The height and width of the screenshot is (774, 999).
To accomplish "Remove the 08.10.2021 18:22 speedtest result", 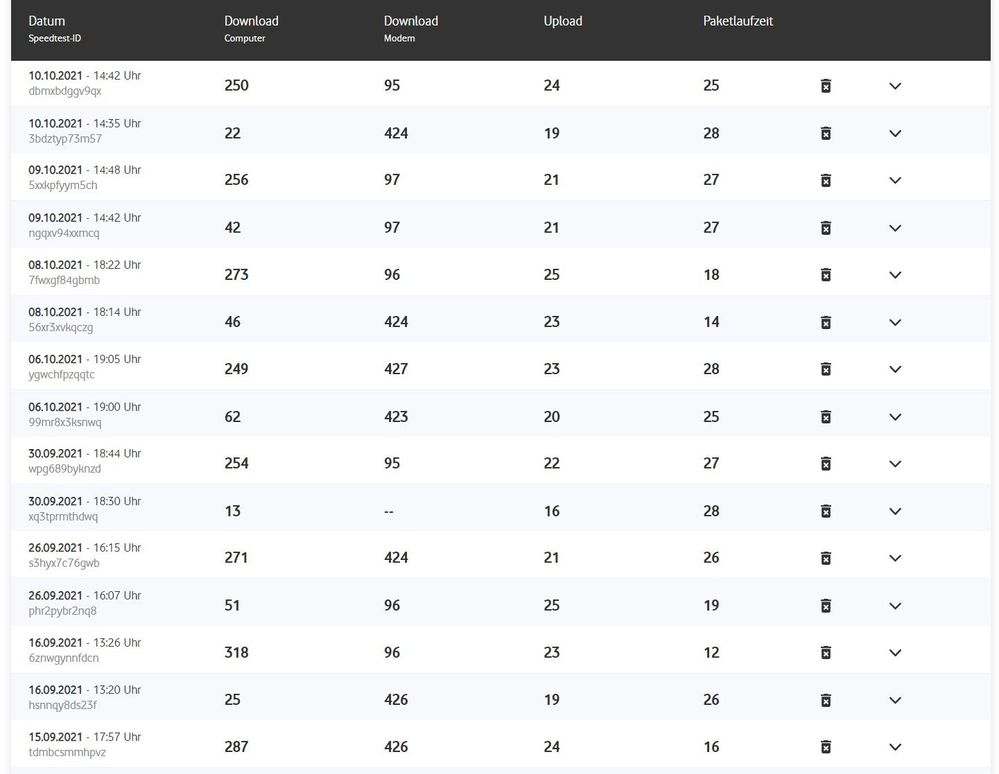I will click(826, 275).
